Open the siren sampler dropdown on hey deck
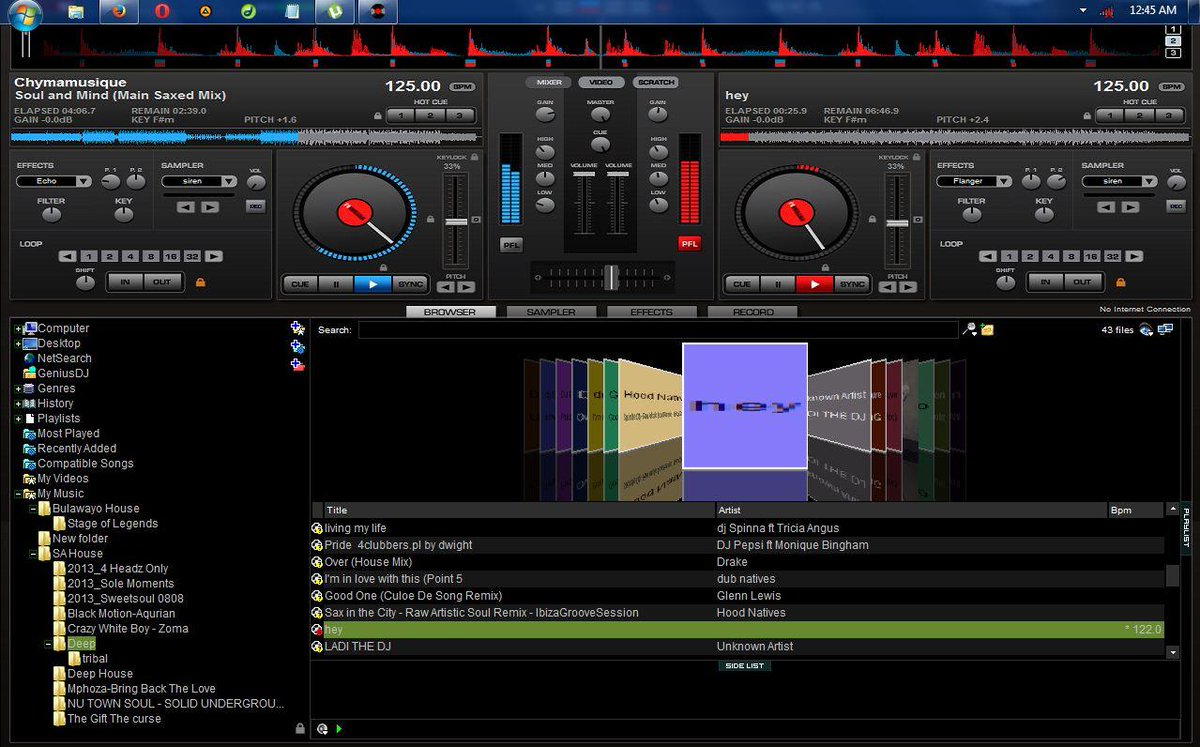The width and height of the screenshot is (1200, 747). click(x=1119, y=181)
